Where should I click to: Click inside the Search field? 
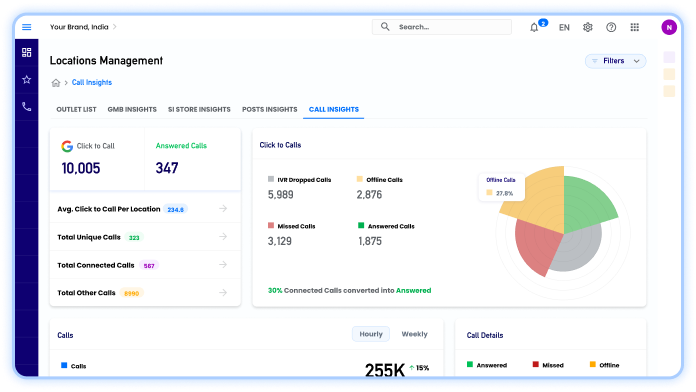click(442, 27)
